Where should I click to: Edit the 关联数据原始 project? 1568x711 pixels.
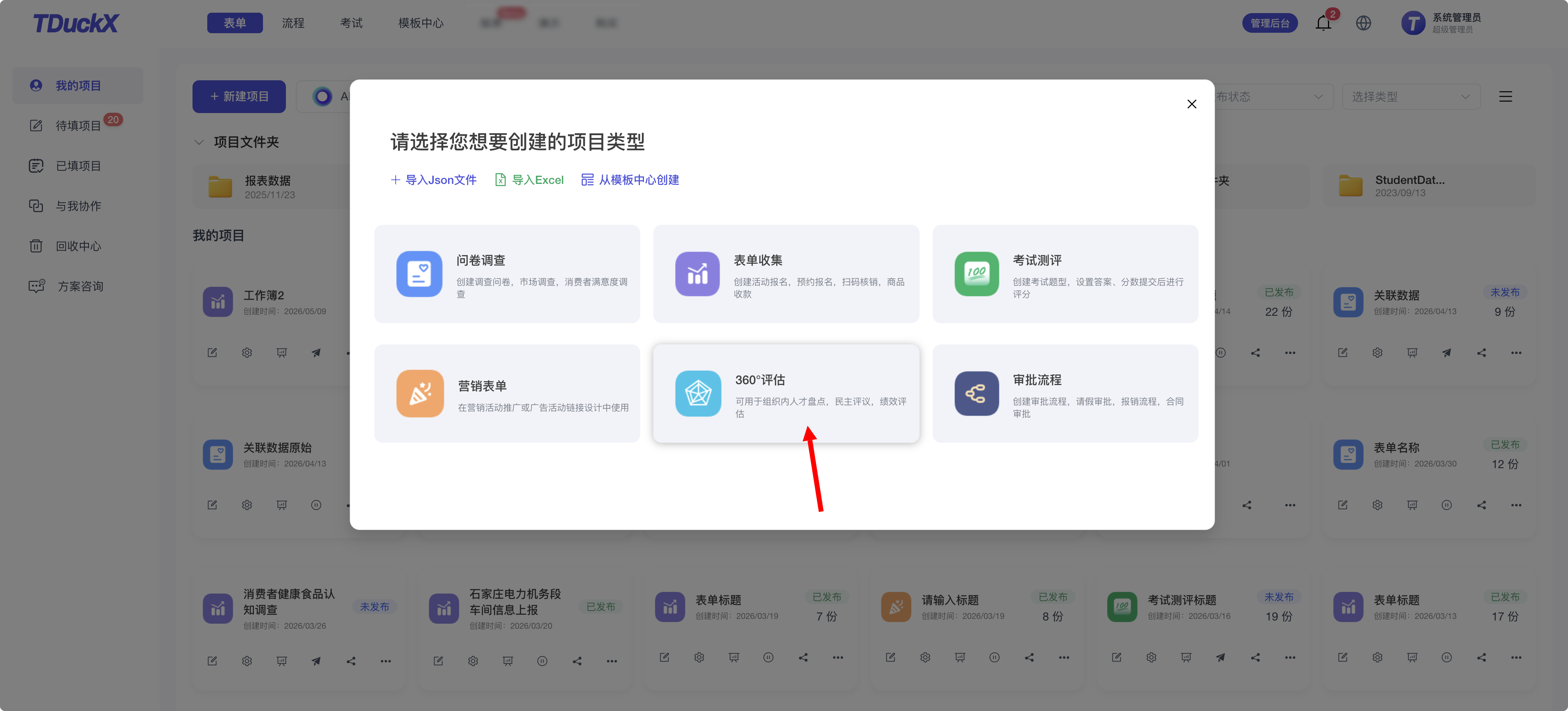tap(212, 505)
